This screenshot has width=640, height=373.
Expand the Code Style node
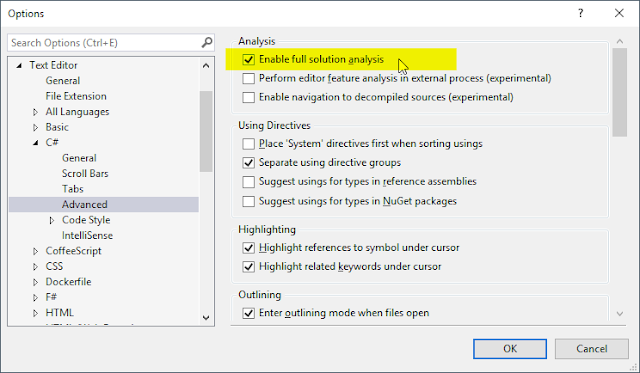tap(52, 220)
